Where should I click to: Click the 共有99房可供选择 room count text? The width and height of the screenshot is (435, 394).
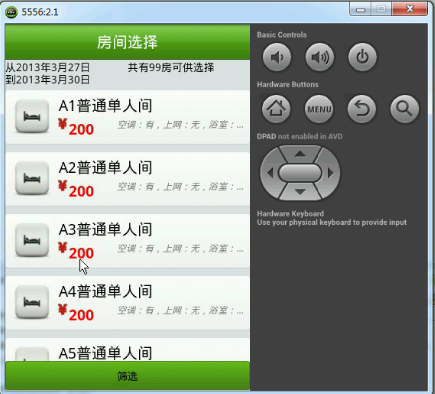click(171, 68)
